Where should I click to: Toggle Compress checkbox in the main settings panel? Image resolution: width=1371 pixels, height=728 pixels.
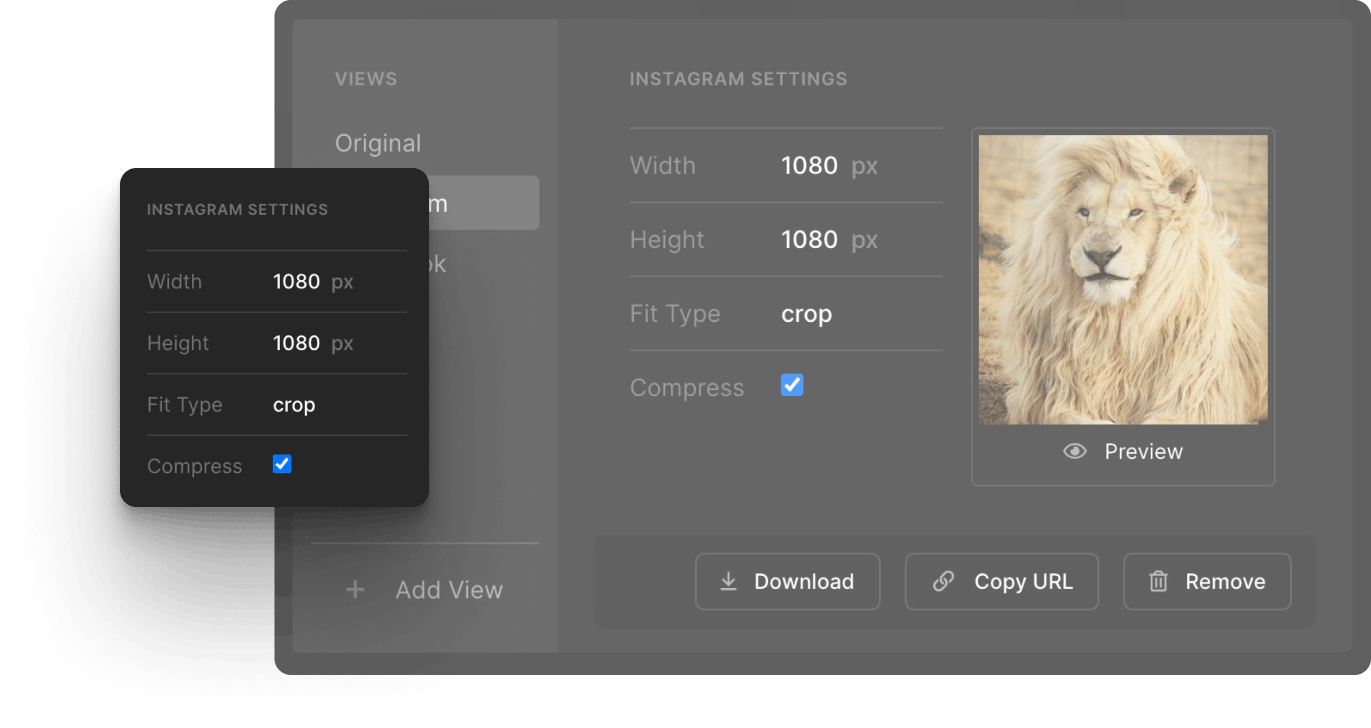[x=792, y=385]
